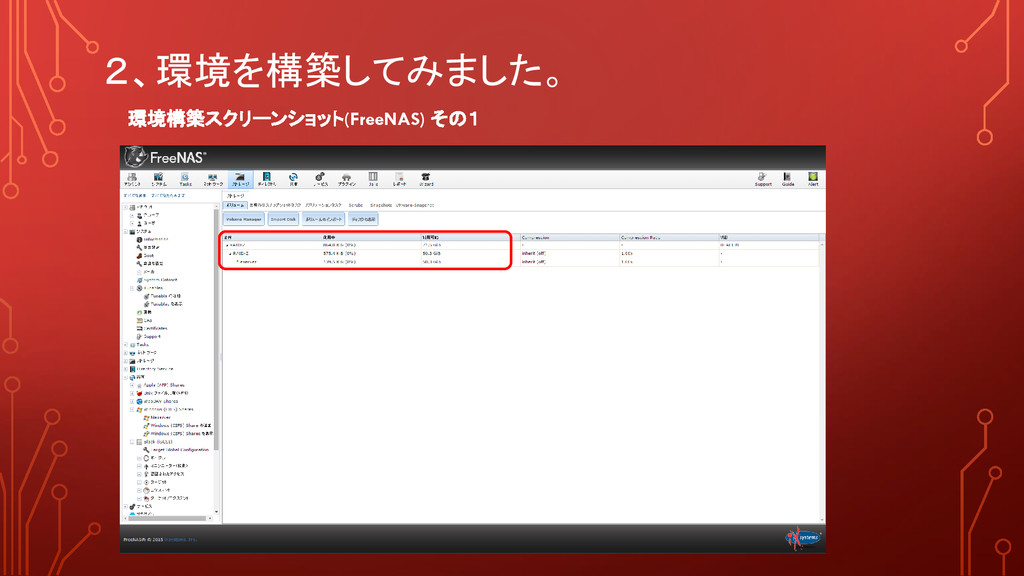The height and width of the screenshot is (576, 1024).
Task: Open the Services toolbar icon
Action: point(320,180)
